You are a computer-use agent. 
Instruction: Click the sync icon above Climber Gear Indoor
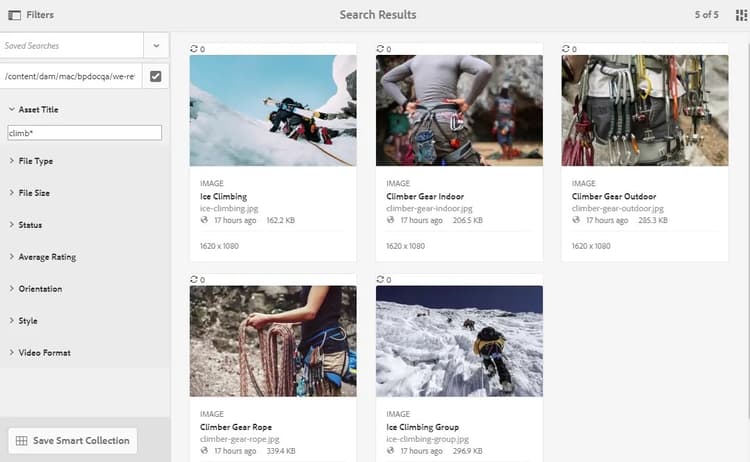point(380,49)
